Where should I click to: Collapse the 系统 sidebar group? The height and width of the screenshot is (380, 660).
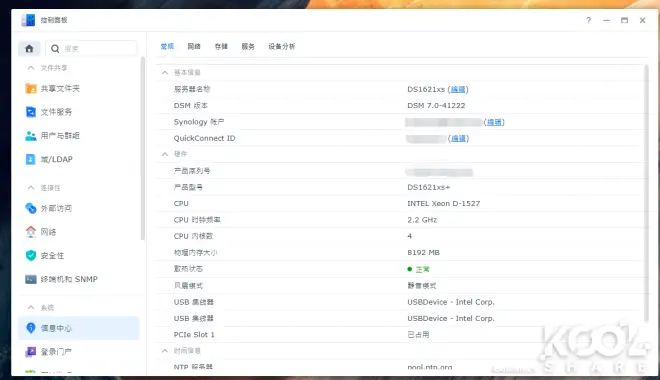tap(31, 308)
